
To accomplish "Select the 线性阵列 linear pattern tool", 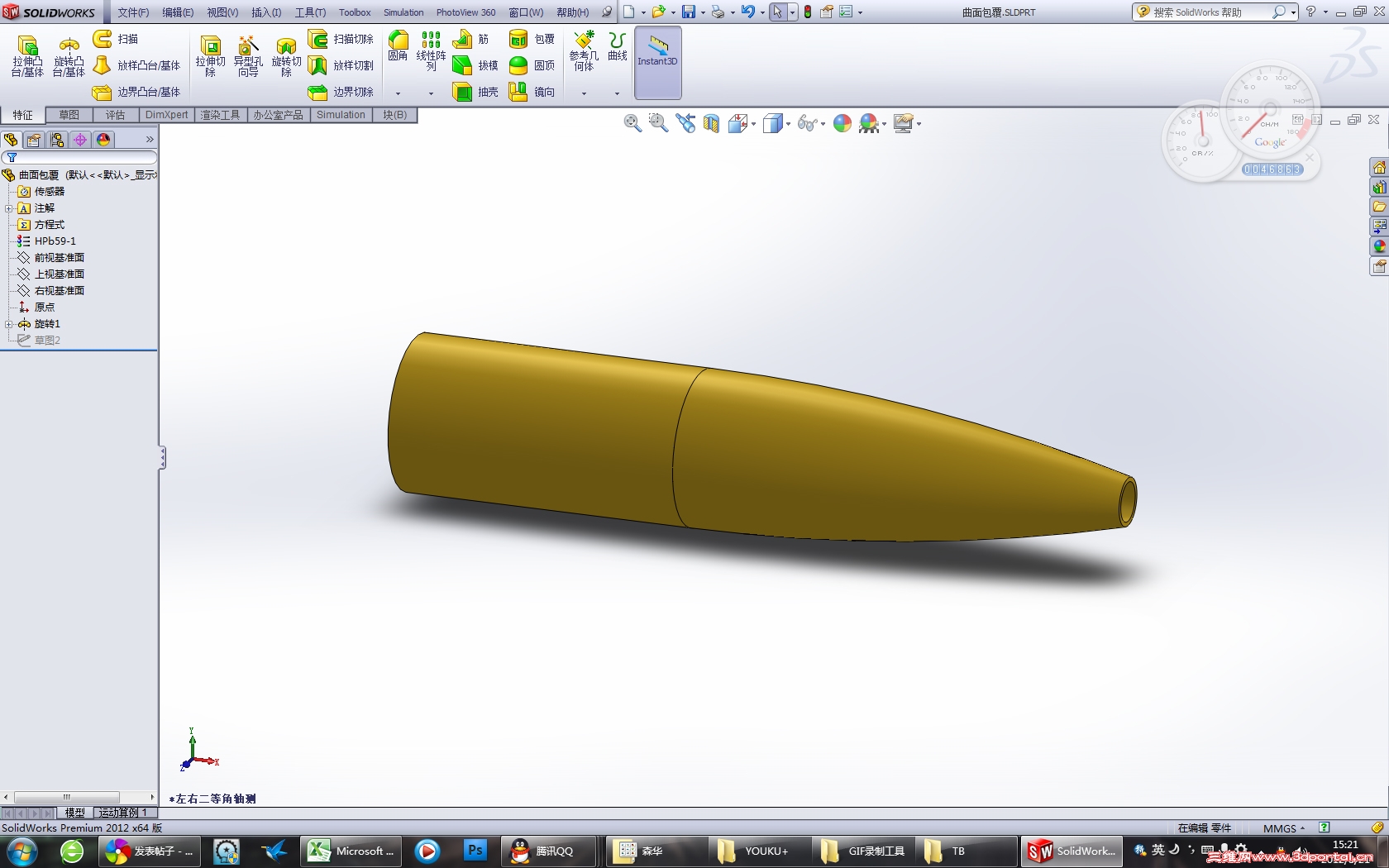I will 431,50.
